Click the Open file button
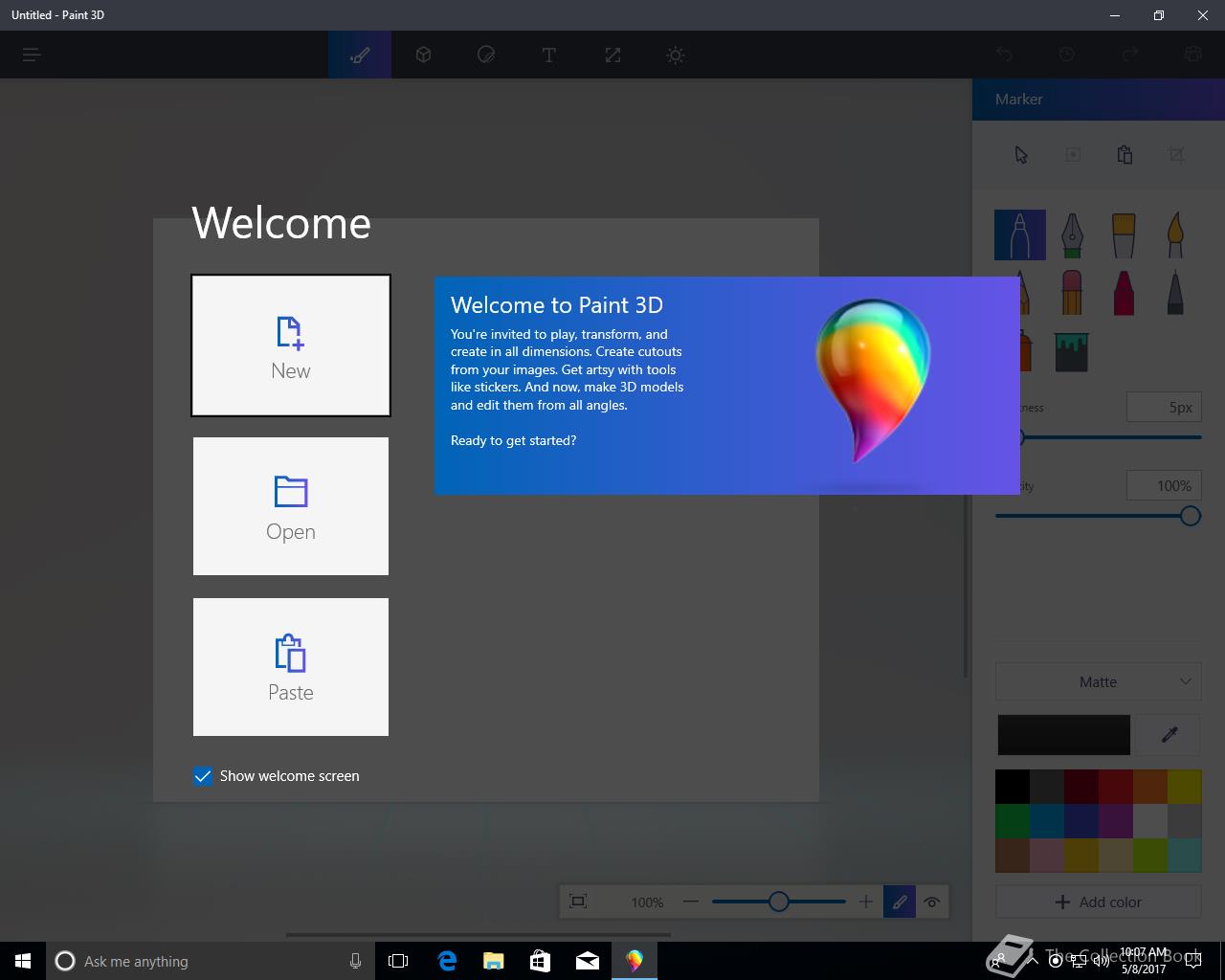Viewport: 1225px width, 980px height. [291, 506]
